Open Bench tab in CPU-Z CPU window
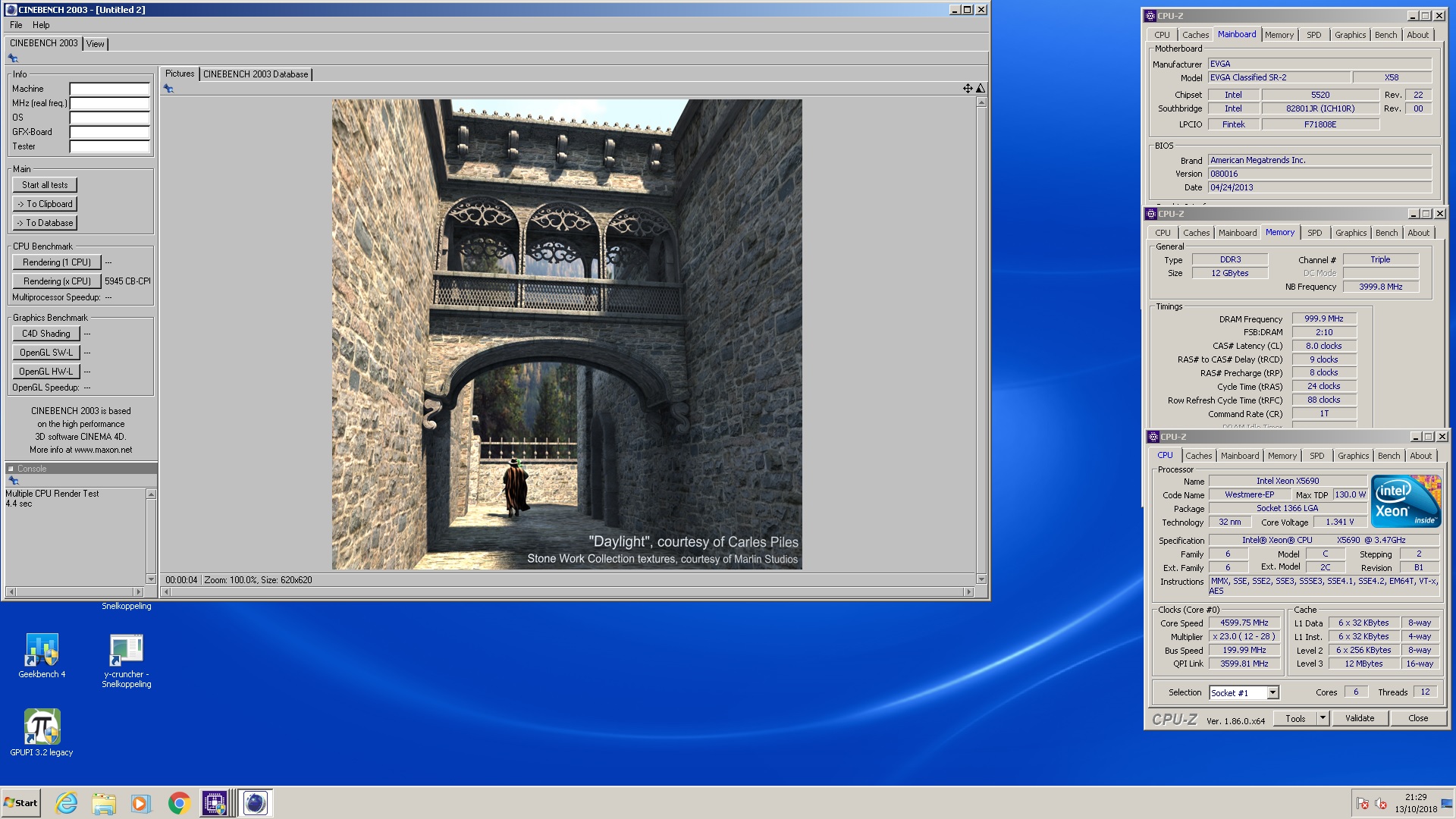1456x819 pixels. click(x=1389, y=456)
